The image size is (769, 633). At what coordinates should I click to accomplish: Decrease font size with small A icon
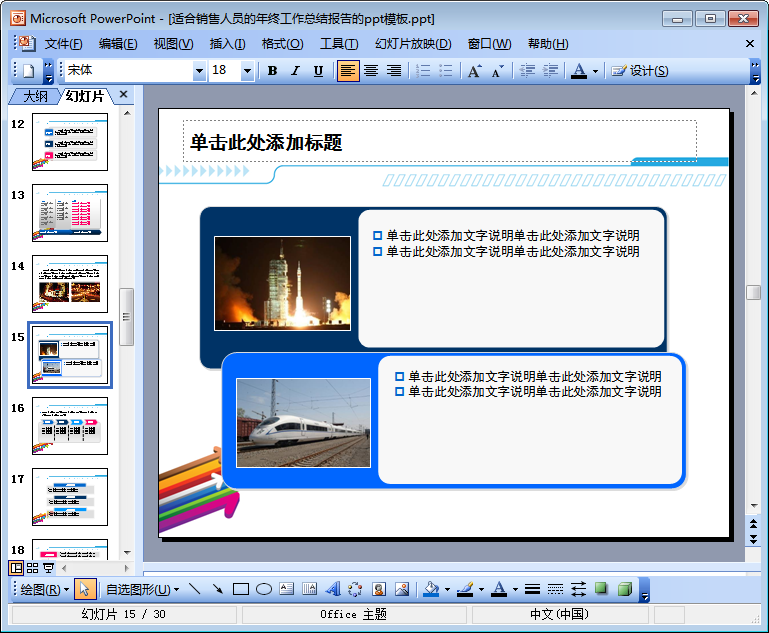[497, 71]
